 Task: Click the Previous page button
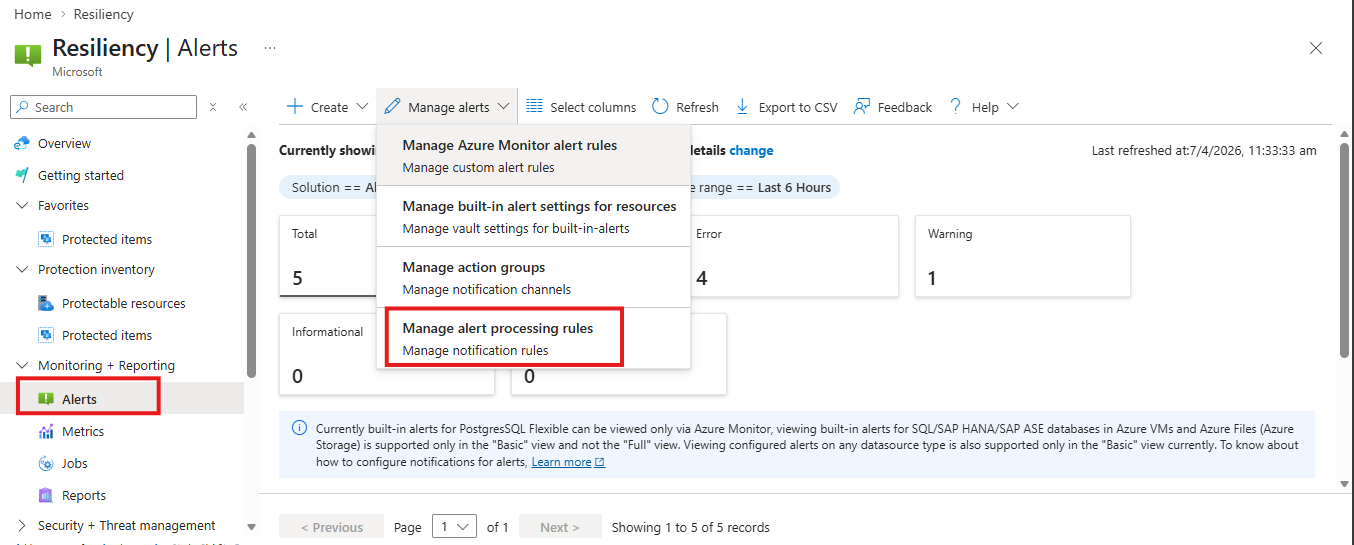pyautogui.click(x=331, y=527)
